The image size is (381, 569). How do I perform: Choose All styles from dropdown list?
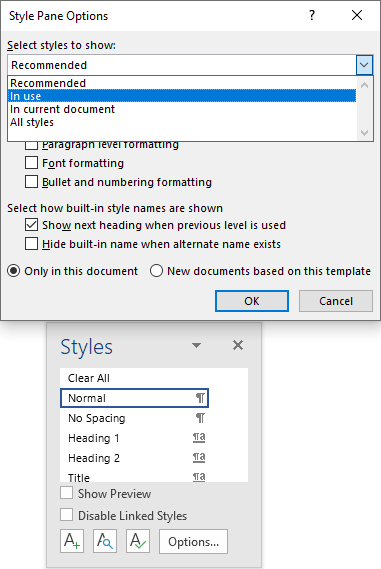(x=182, y=122)
